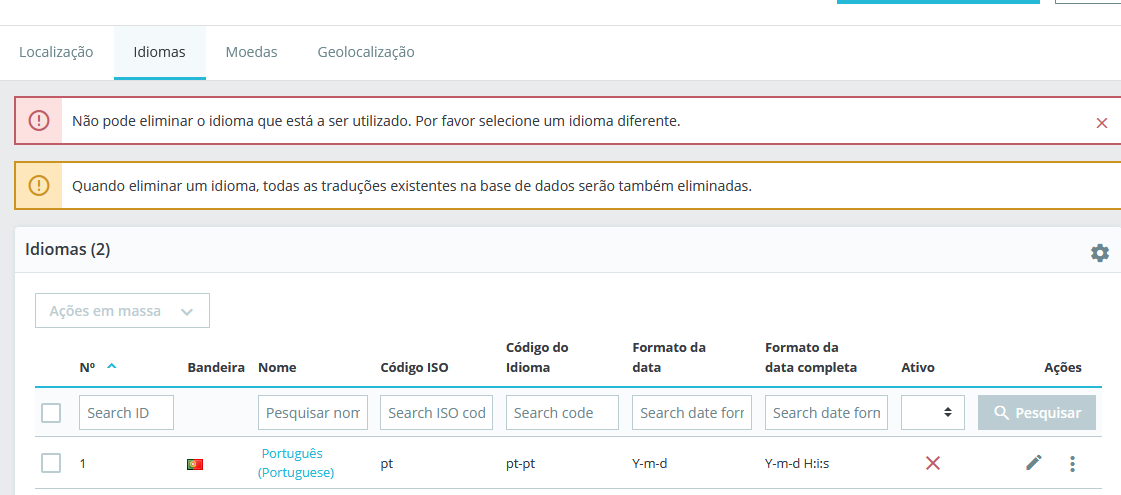Image resolution: width=1121 pixels, height=495 pixels.
Task: Expand the Ações em massa dropdown
Action: point(122,311)
